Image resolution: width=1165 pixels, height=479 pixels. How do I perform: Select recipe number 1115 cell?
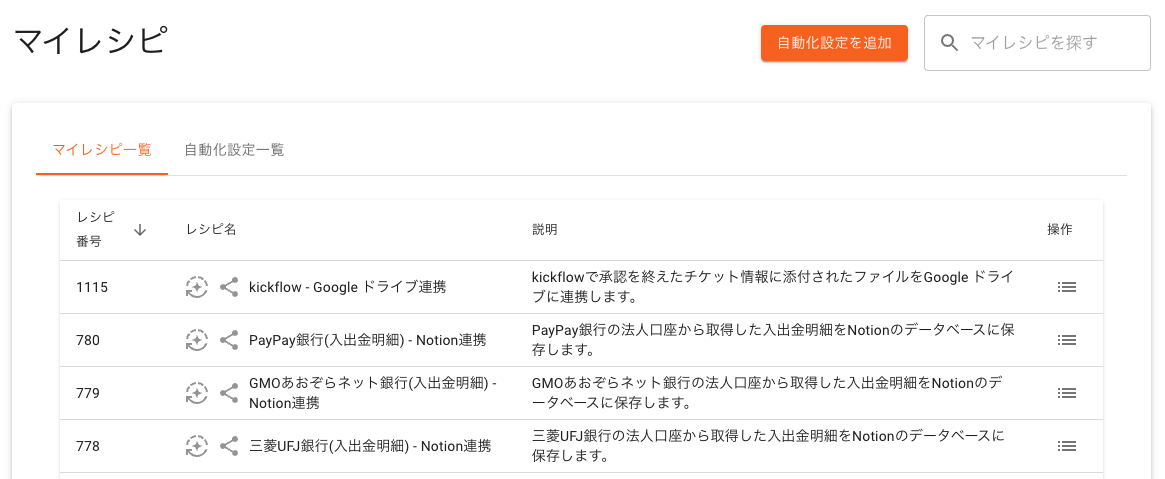[x=92, y=287]
